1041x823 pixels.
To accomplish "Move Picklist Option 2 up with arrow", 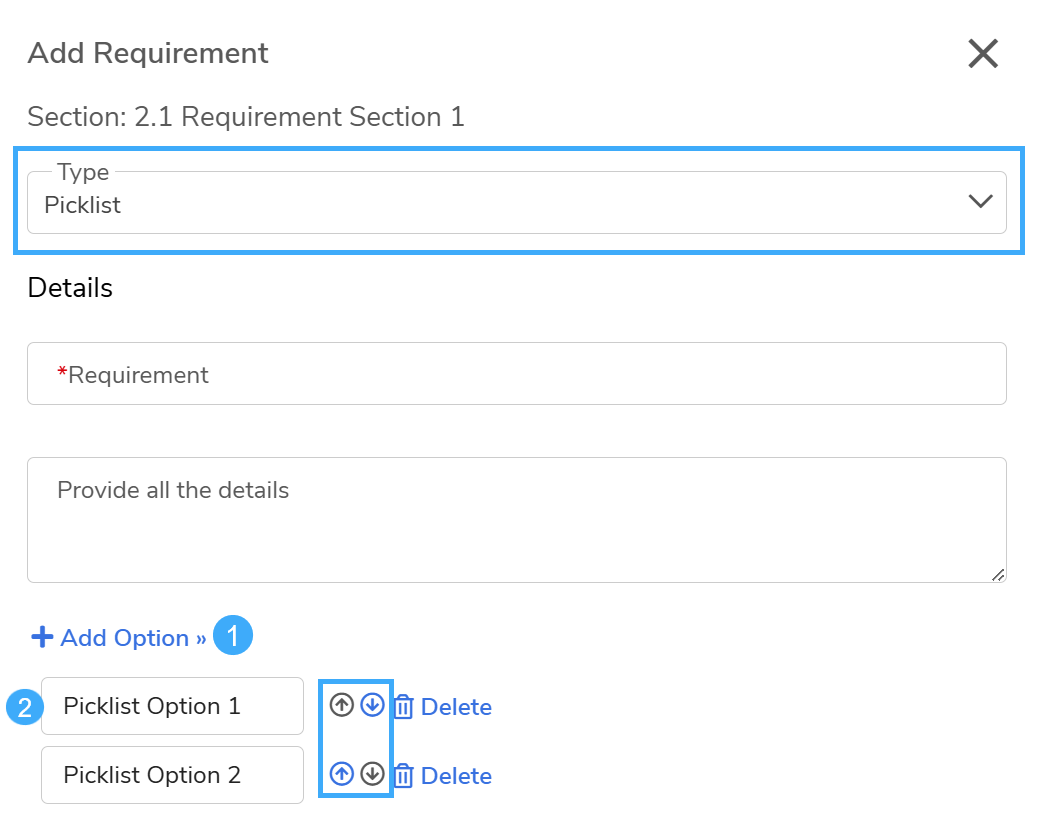I will (x=342, y=774).
